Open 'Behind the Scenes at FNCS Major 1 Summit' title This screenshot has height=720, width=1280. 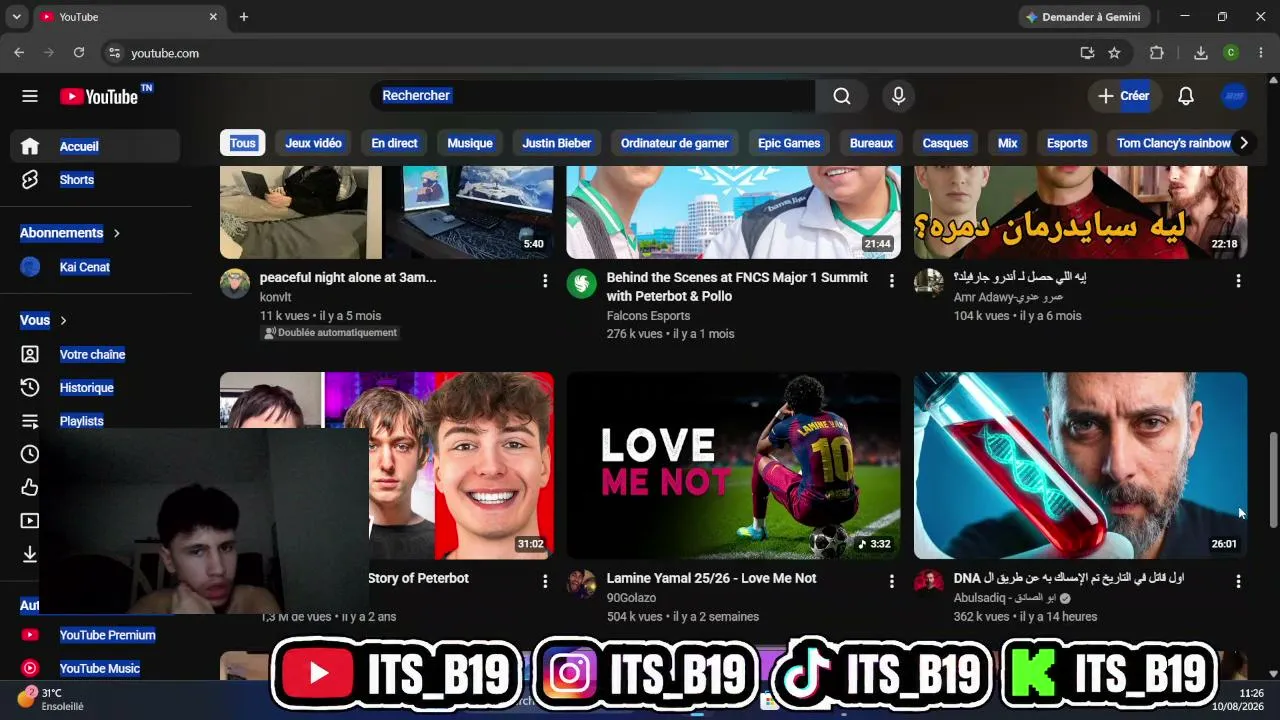(x=737, y=287)
